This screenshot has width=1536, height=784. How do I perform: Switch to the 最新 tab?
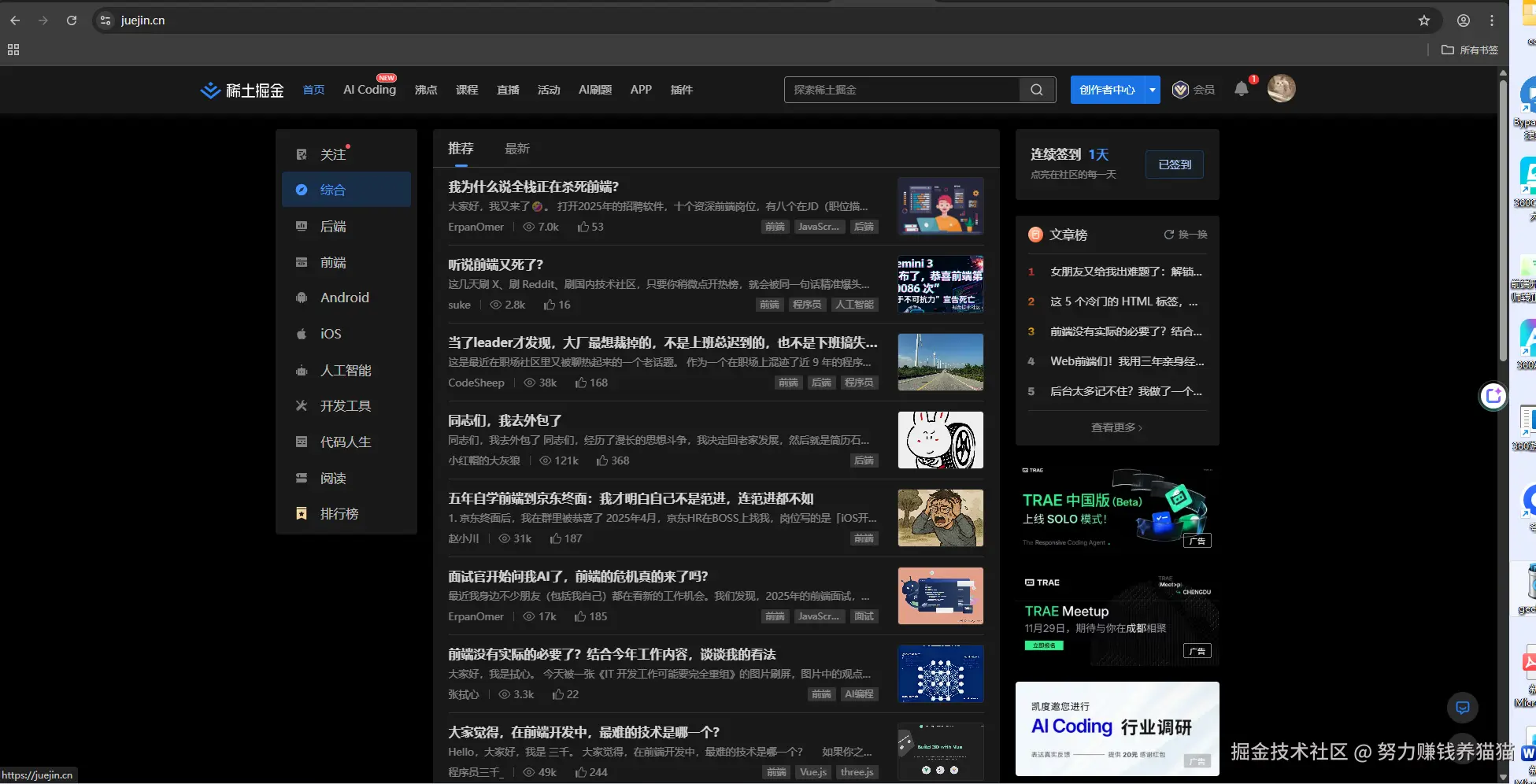tap(517, 148)
